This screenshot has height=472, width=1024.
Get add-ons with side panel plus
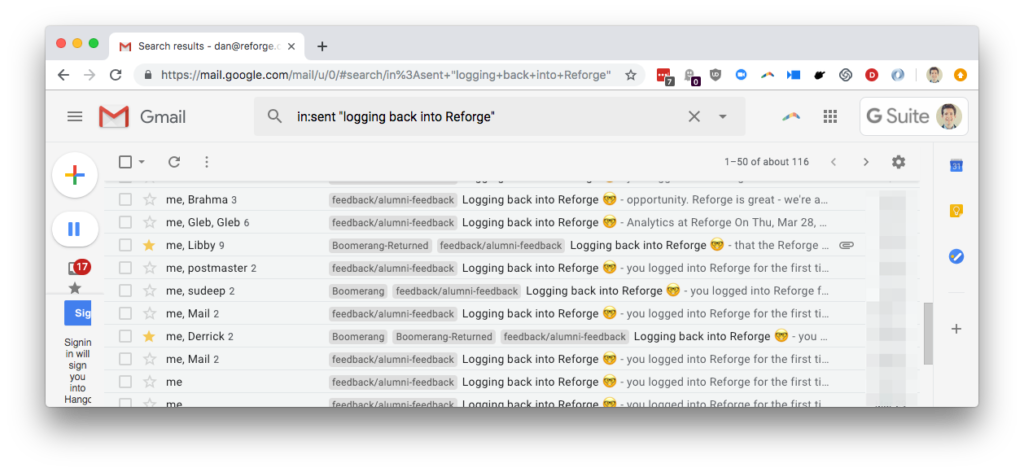(x=956, y=328)
